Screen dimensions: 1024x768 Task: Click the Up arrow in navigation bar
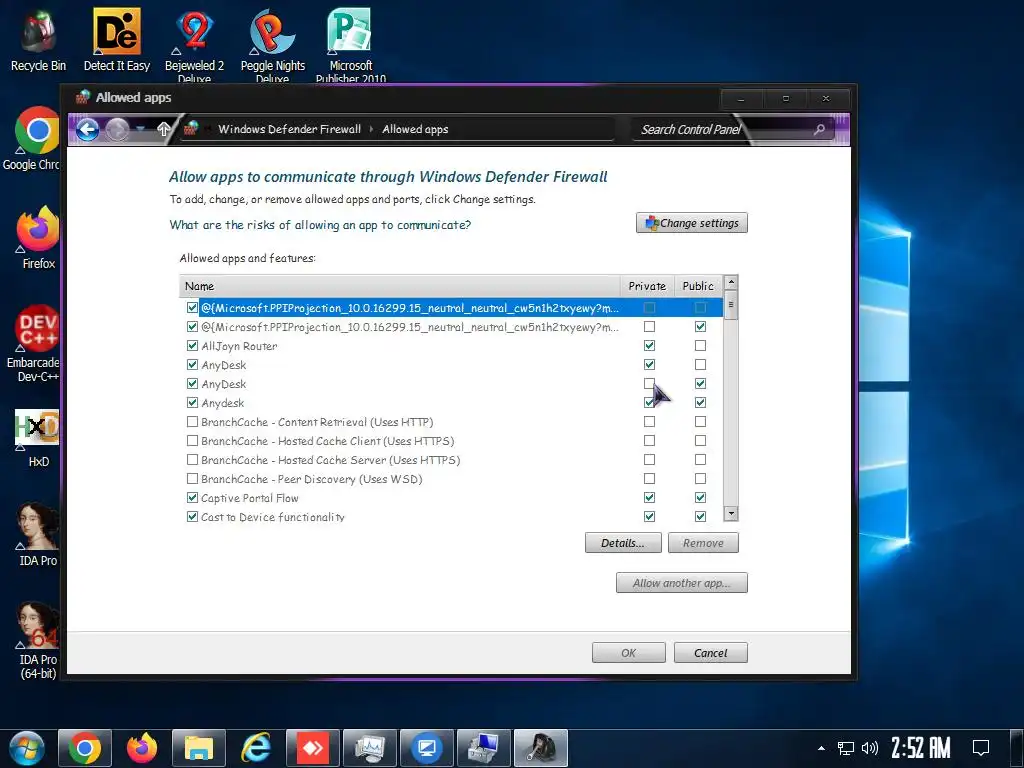point(164,129)
